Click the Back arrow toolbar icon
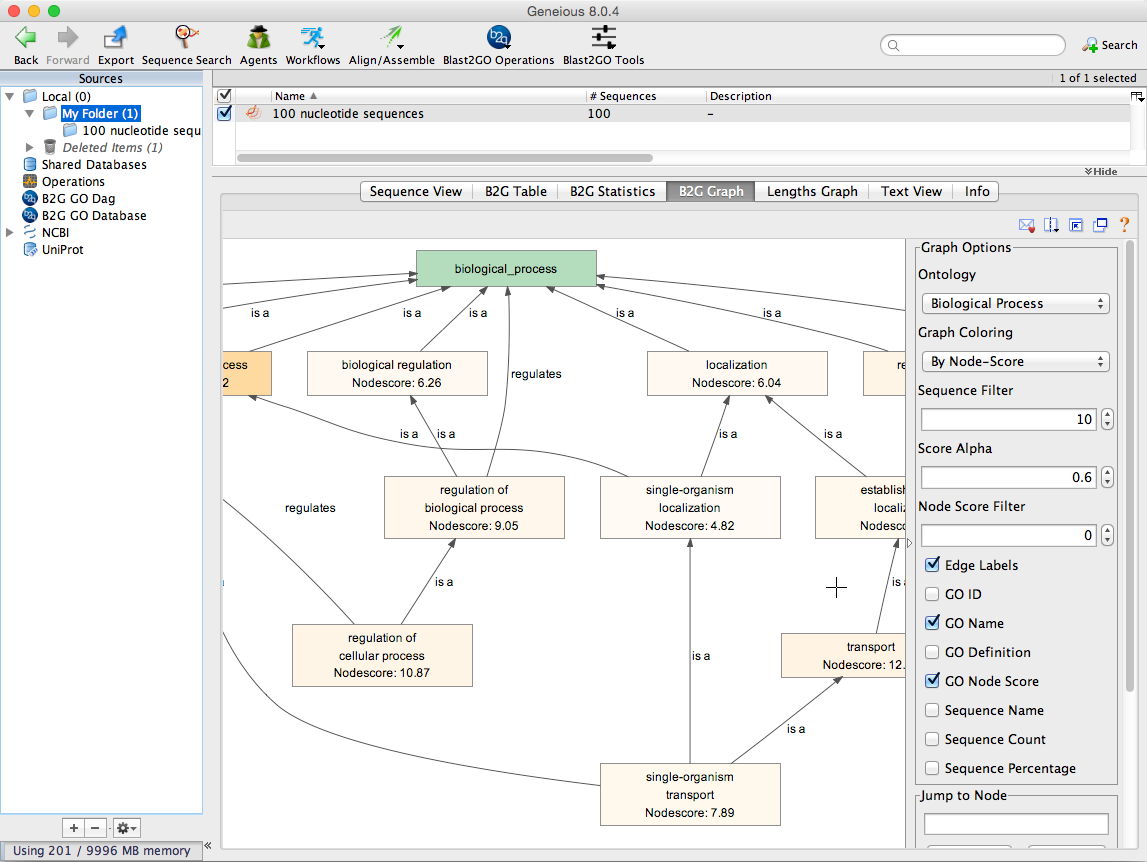This screenshot has width=1147, height=862. [x=26, y=37]
